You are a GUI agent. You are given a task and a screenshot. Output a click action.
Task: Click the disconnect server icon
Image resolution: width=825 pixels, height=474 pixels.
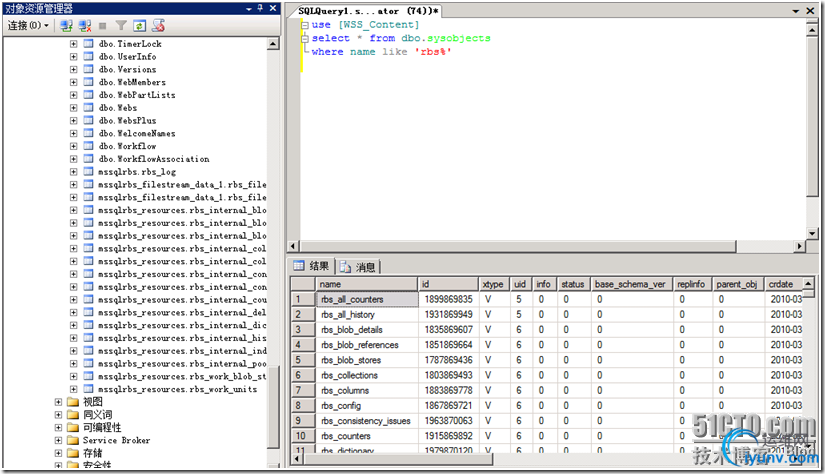[x=83, y=25]
